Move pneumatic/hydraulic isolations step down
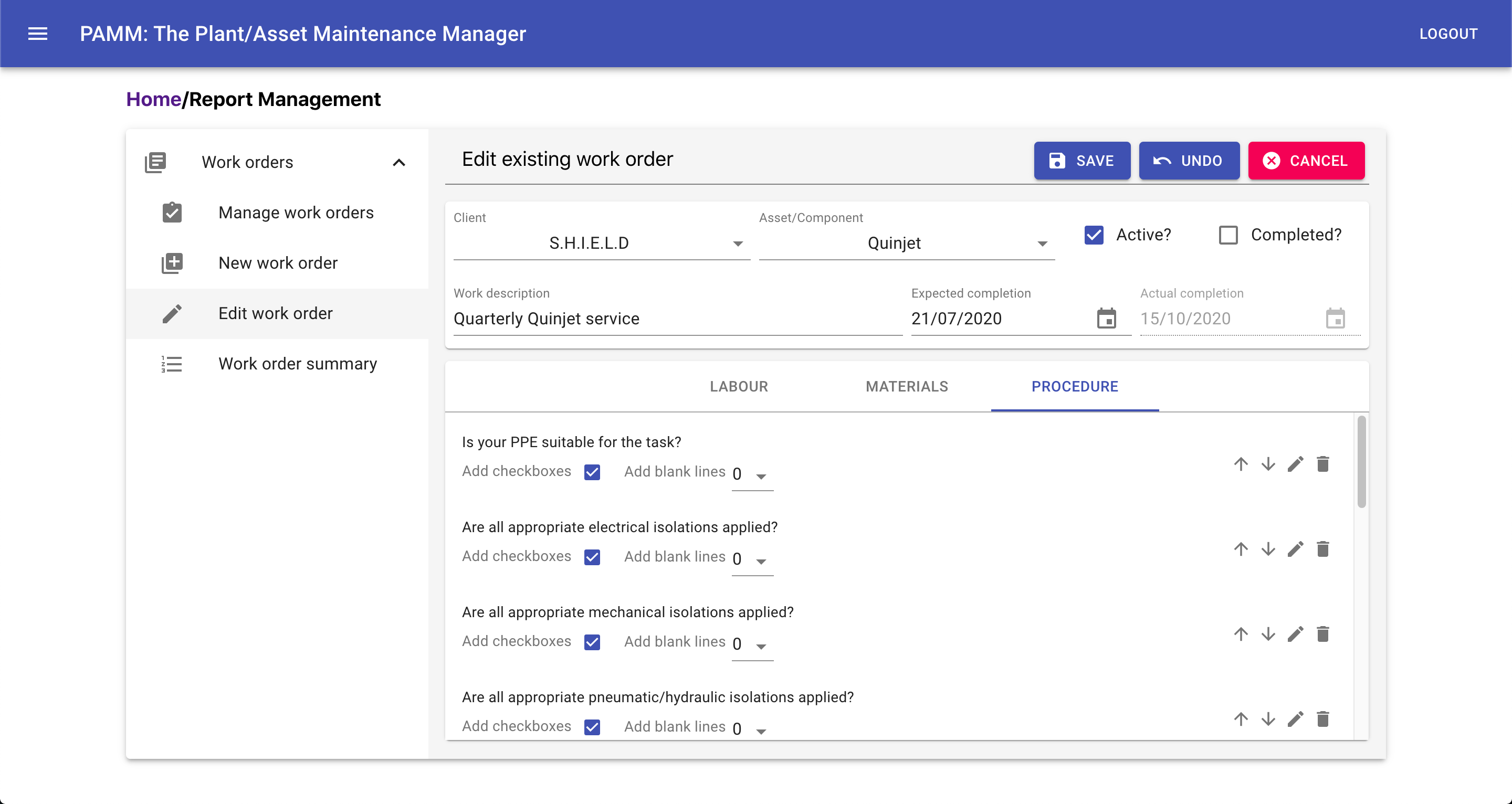The image size is (1512, 804). point(1268,720)
